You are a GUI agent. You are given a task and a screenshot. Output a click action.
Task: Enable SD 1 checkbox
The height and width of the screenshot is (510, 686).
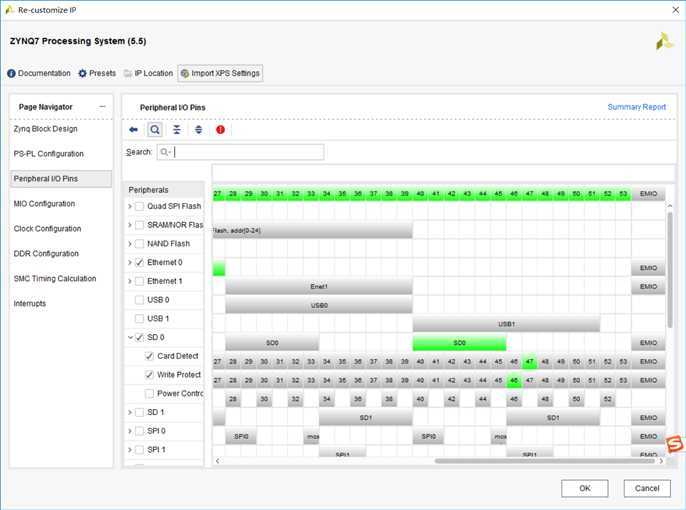tap(140, 412)
